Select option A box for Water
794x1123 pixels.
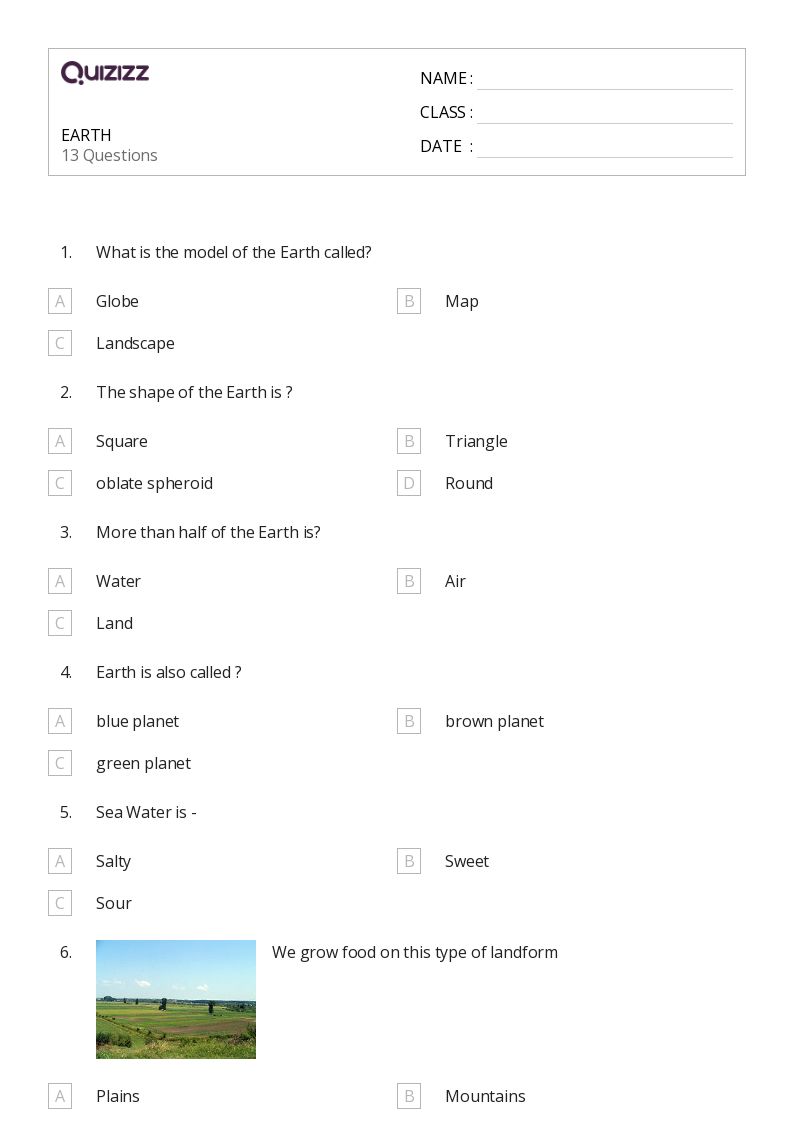tap(60, 581)
